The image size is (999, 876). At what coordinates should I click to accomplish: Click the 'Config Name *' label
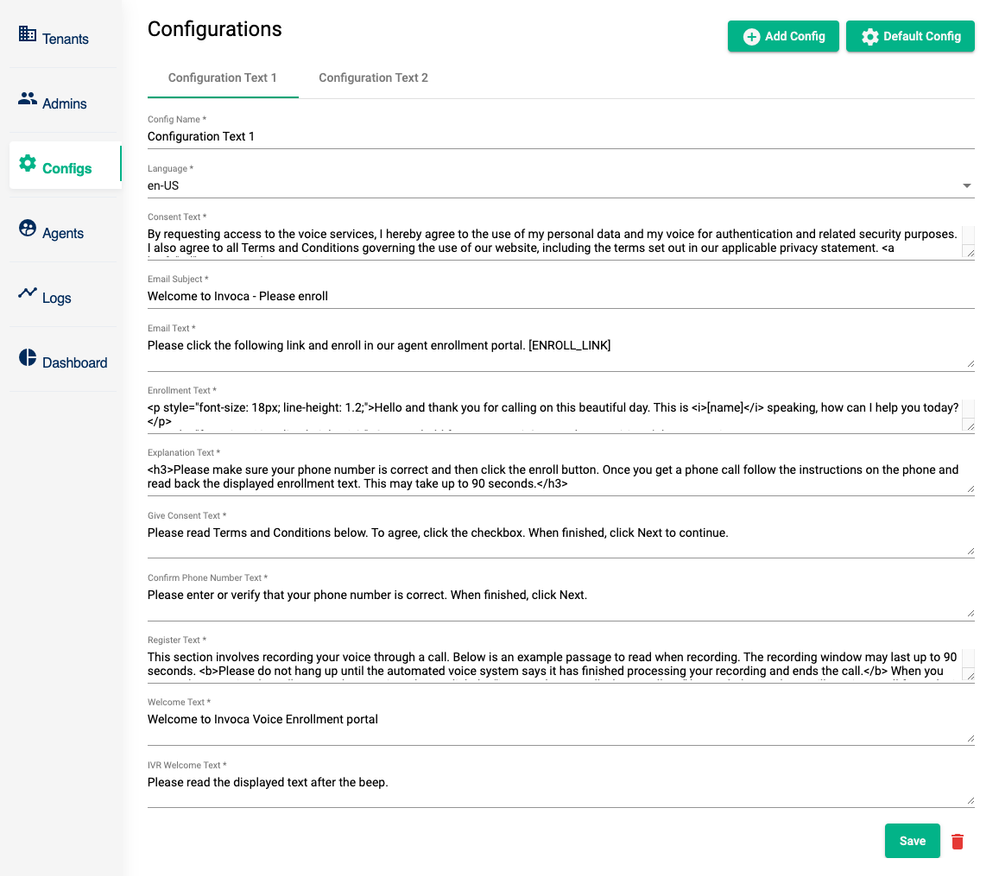click(x=177, y=119)
